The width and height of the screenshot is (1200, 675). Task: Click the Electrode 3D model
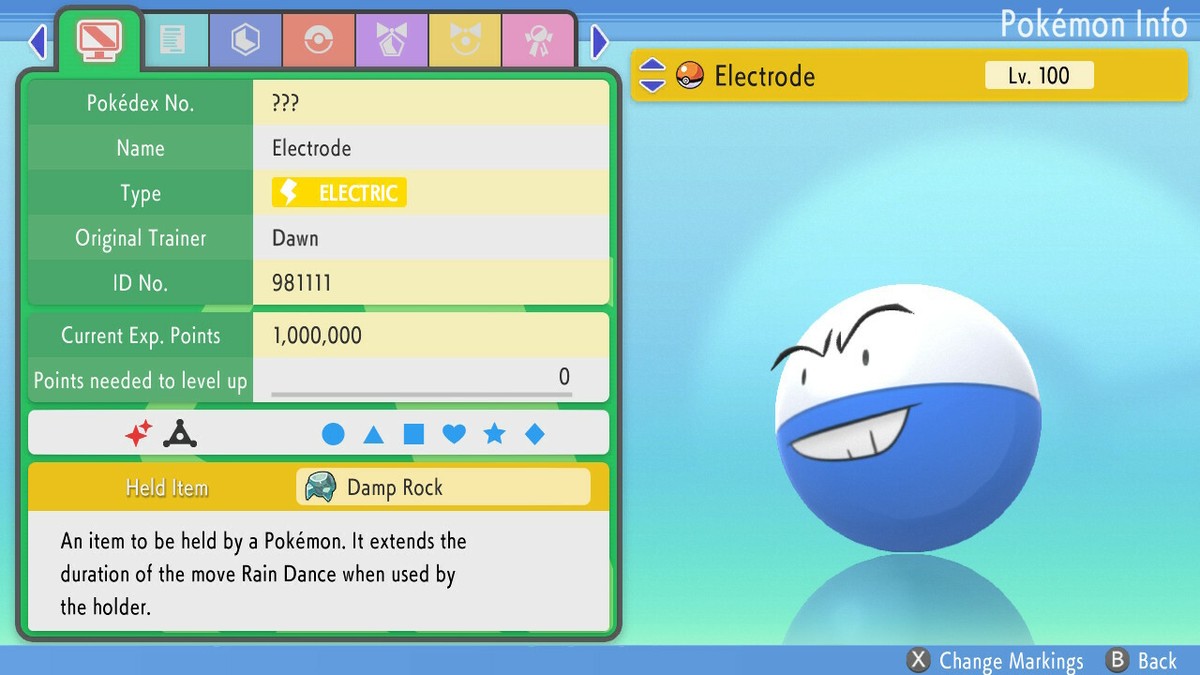pos(908,417)
